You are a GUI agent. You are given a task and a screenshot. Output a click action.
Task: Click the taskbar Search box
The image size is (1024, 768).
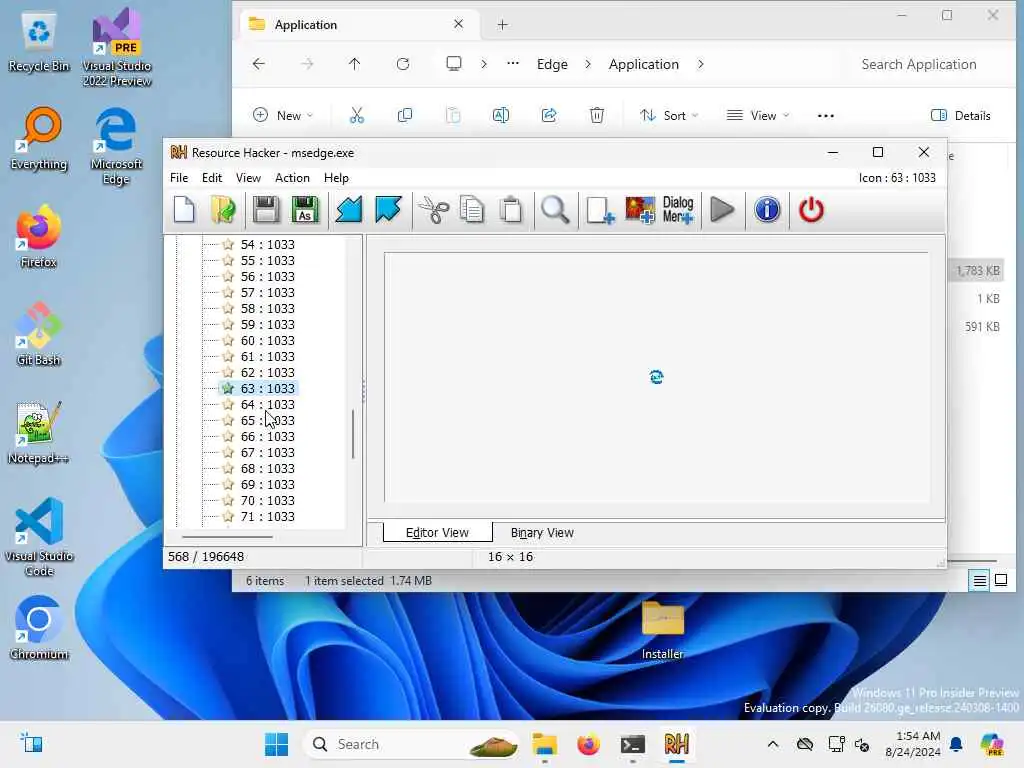412,744
